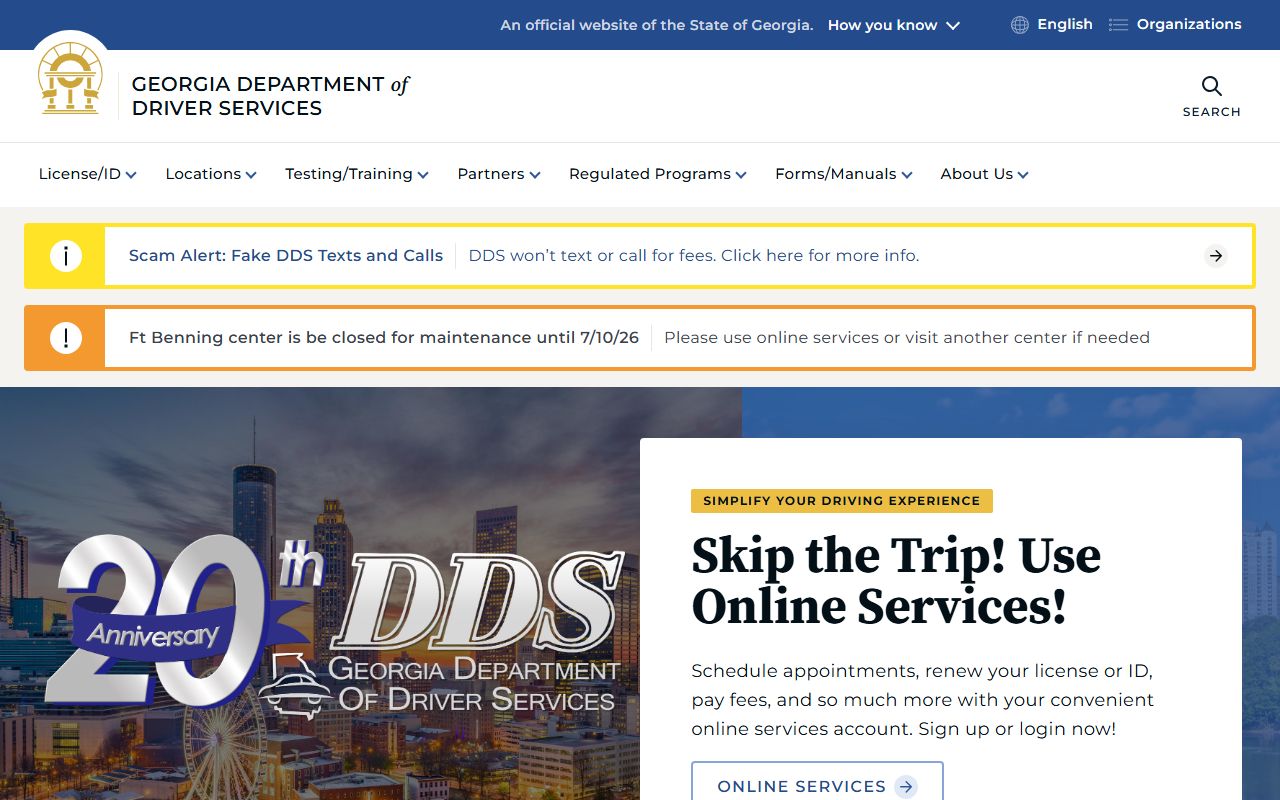The width and height of the screenshot is (1280, 800).
Task: Click the 20th Anniversary DDS banner image
Action: [320, 594]
